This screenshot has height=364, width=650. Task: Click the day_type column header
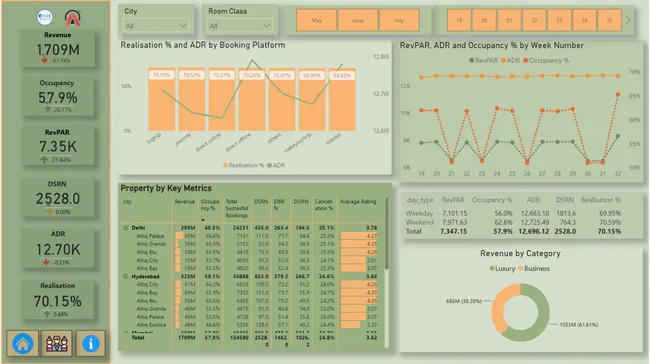(x=420, y=200)
